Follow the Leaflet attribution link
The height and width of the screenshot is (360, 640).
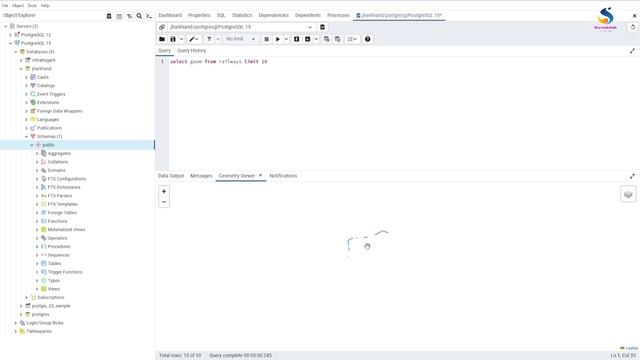pyautogui.click(x=631, y=348)
